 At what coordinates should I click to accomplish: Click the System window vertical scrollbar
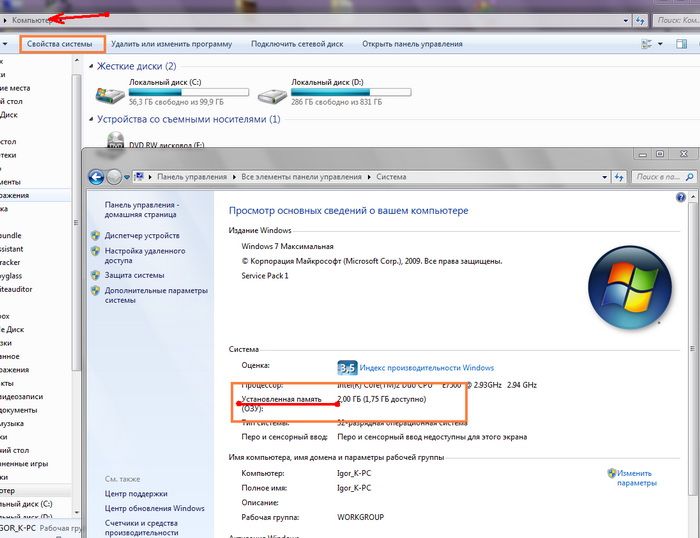693,349
